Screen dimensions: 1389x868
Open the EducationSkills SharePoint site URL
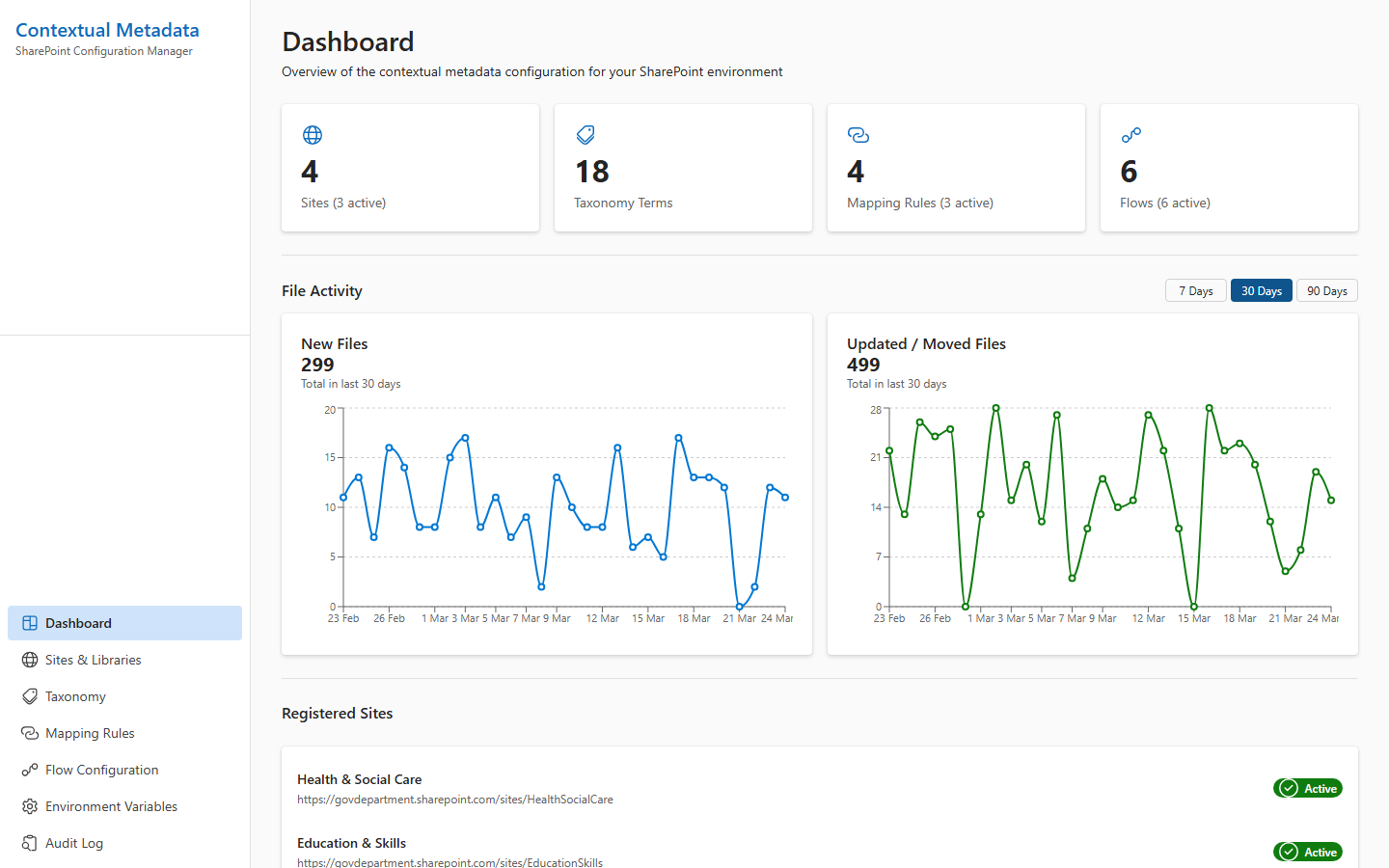coord(449,862)
